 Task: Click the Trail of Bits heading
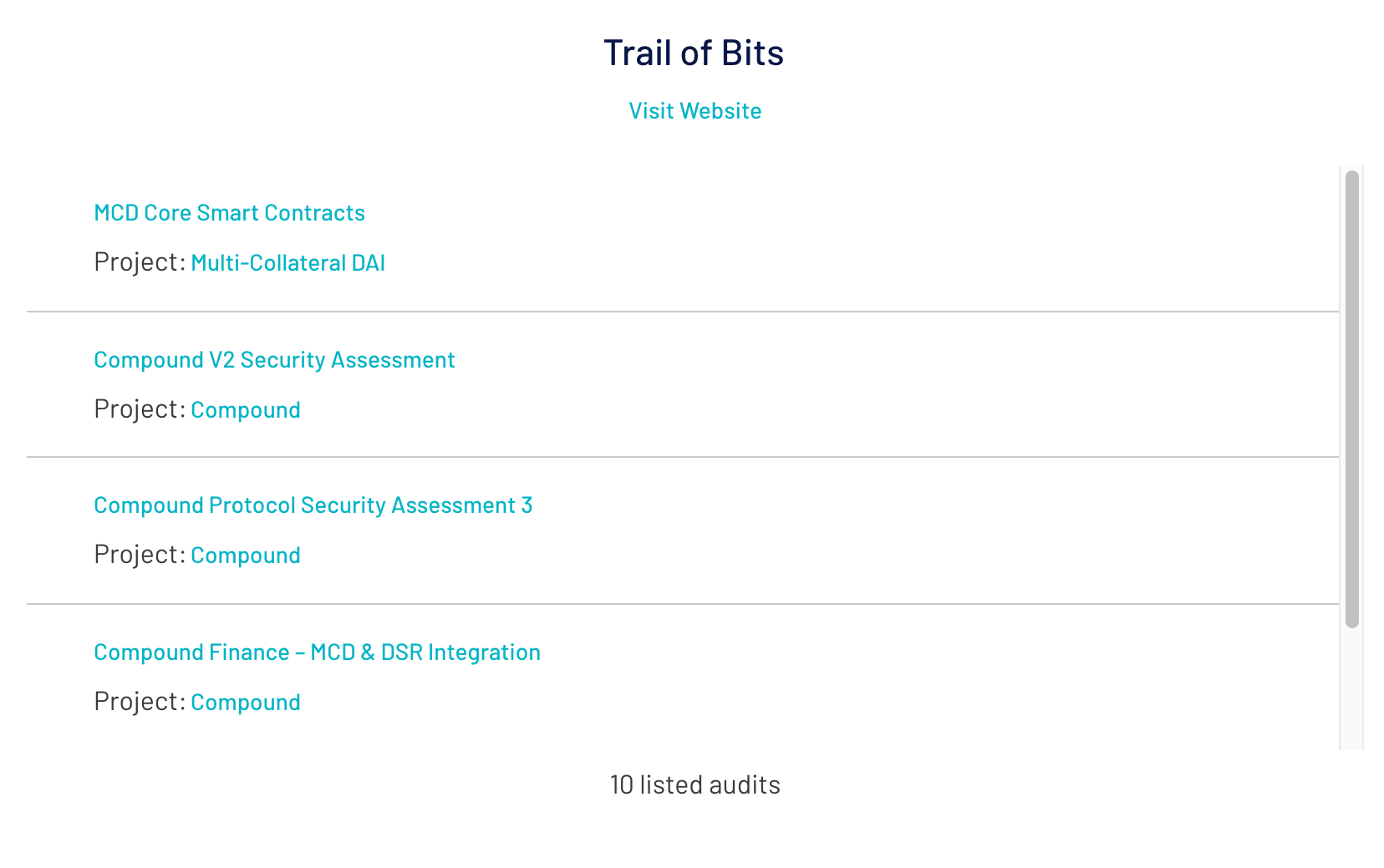[694, 52]
